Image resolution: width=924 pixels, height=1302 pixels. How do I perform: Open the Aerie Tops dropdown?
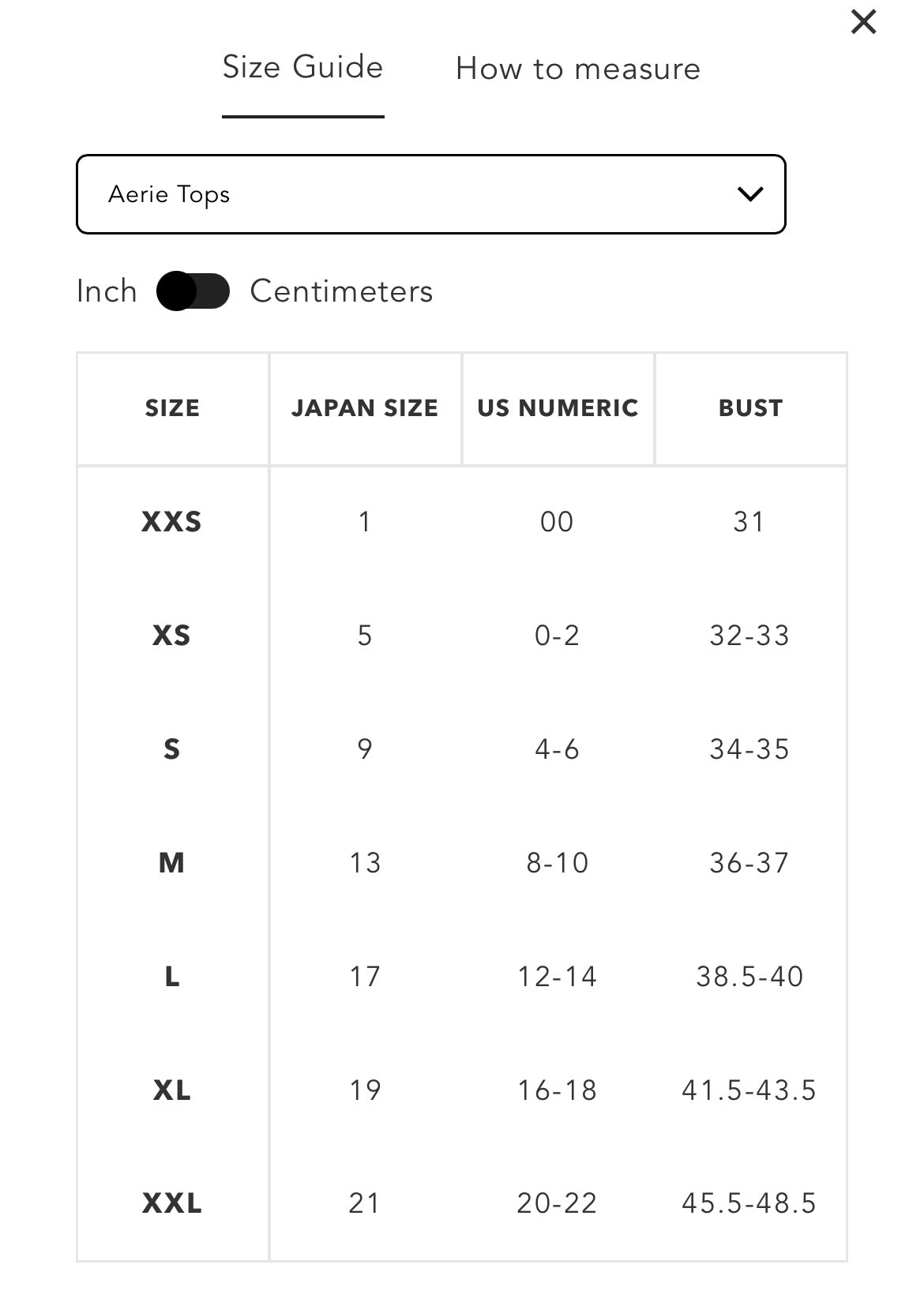(431, 194)
